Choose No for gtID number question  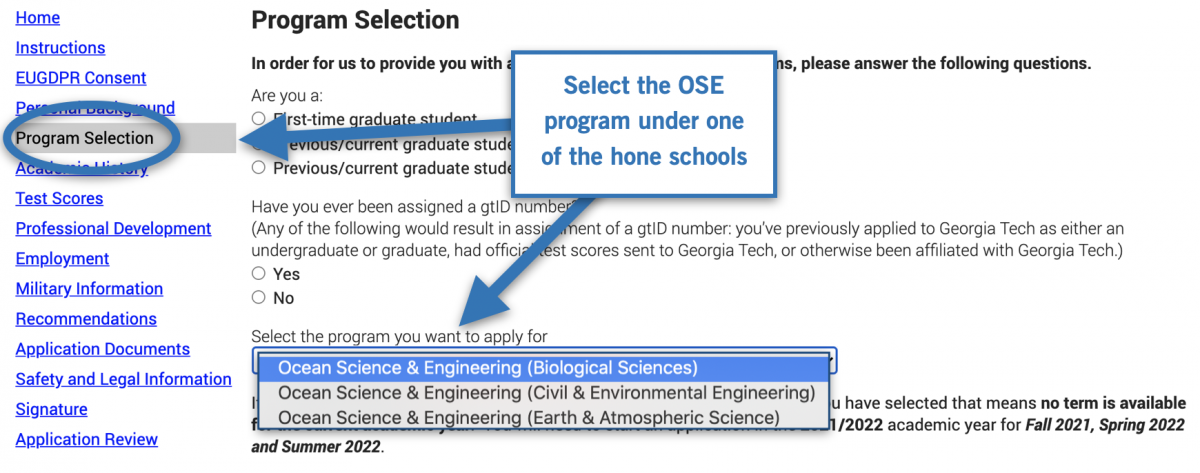click(259, 297)
